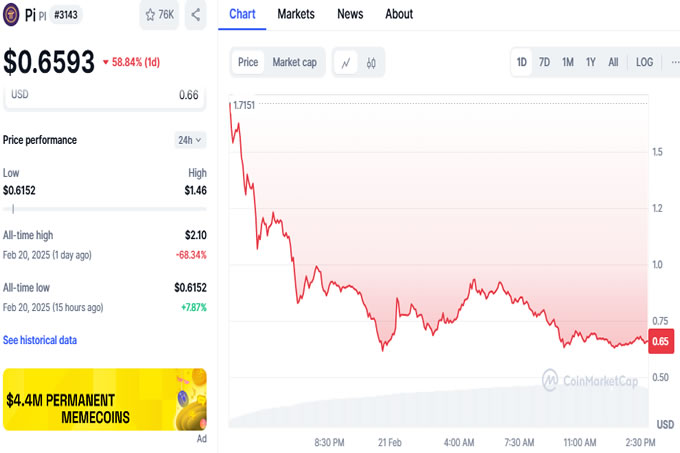Enable LOG scale on chart
Screen dimensions: 680x453
pos(644,62)
